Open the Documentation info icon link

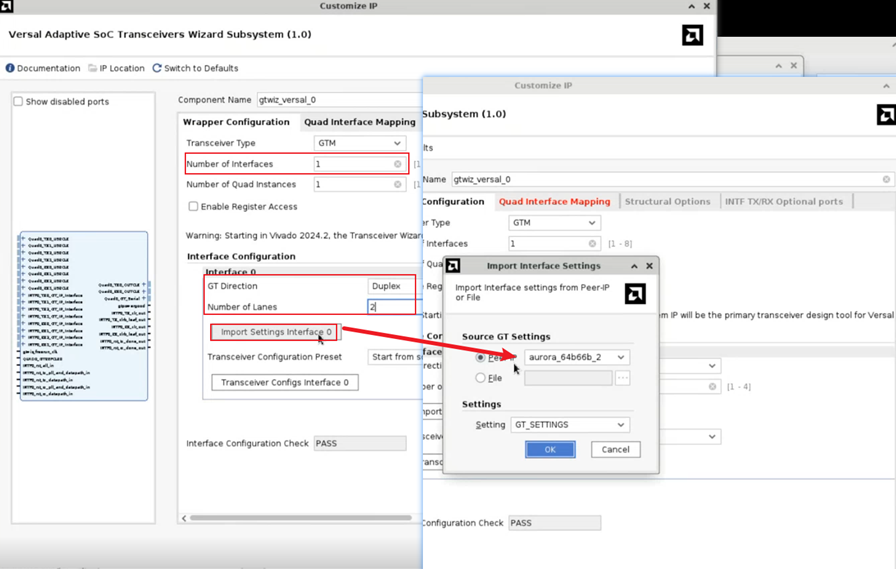click(x=11, y=68)
